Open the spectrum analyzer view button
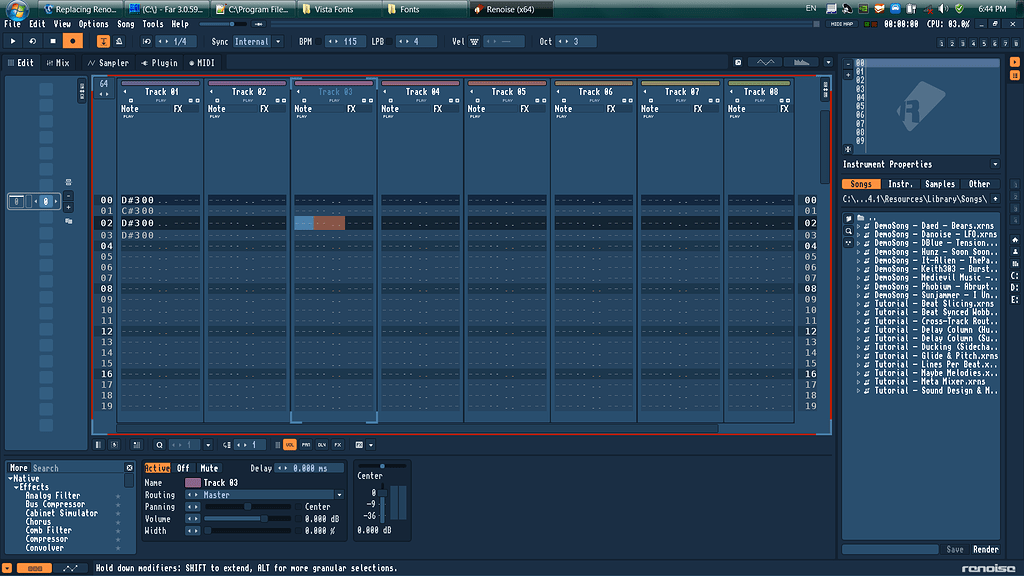Viewport: 1024px width, 576px height. pyautogui.click(x=801, y=63)
